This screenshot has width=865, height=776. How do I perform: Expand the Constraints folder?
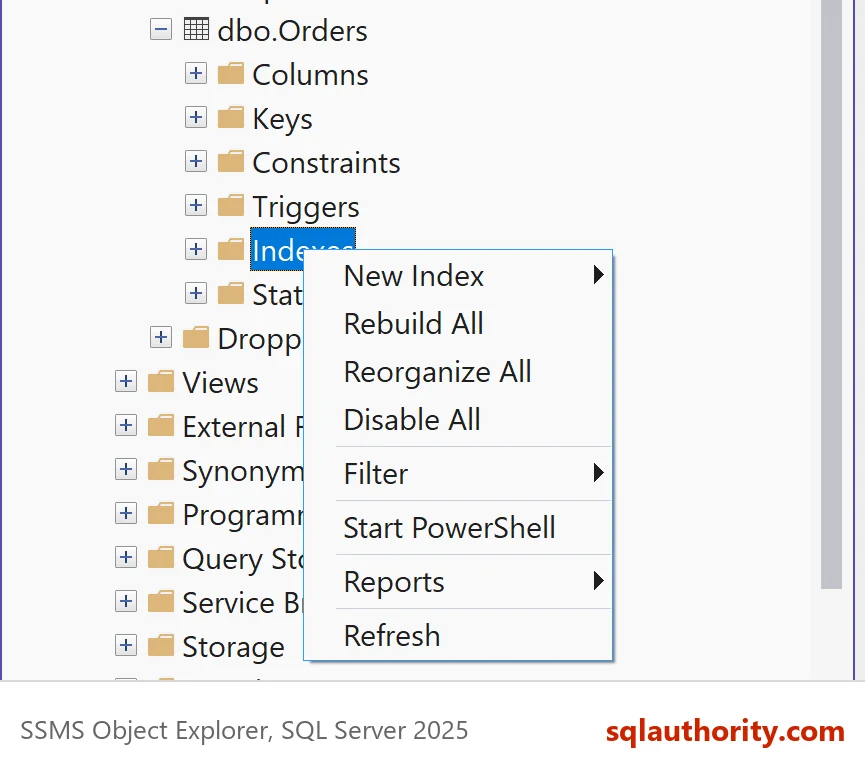click(x=196, y=162)
